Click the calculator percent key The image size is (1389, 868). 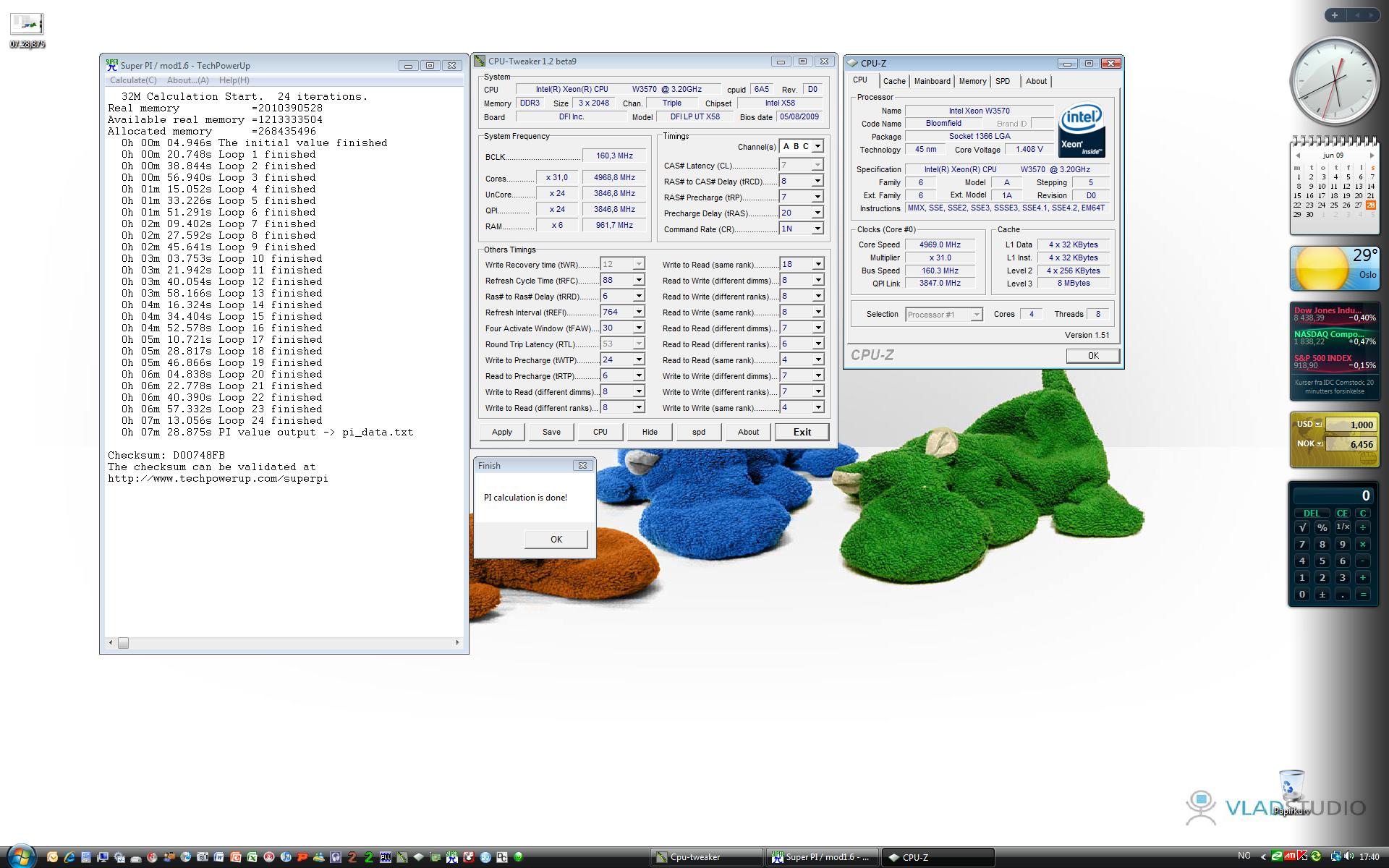pos(1322,527)
